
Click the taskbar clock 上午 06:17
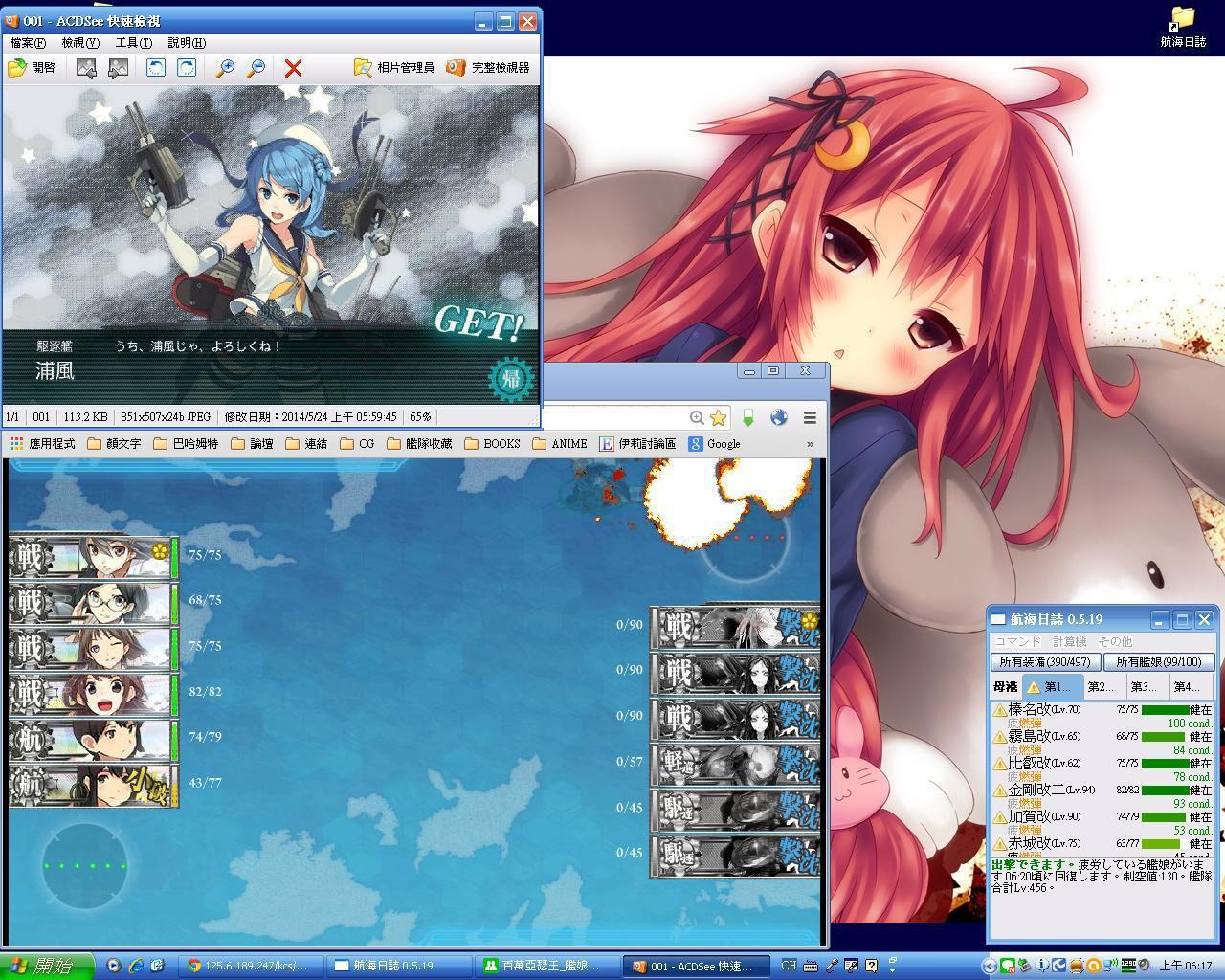(x=1186, y=966)
